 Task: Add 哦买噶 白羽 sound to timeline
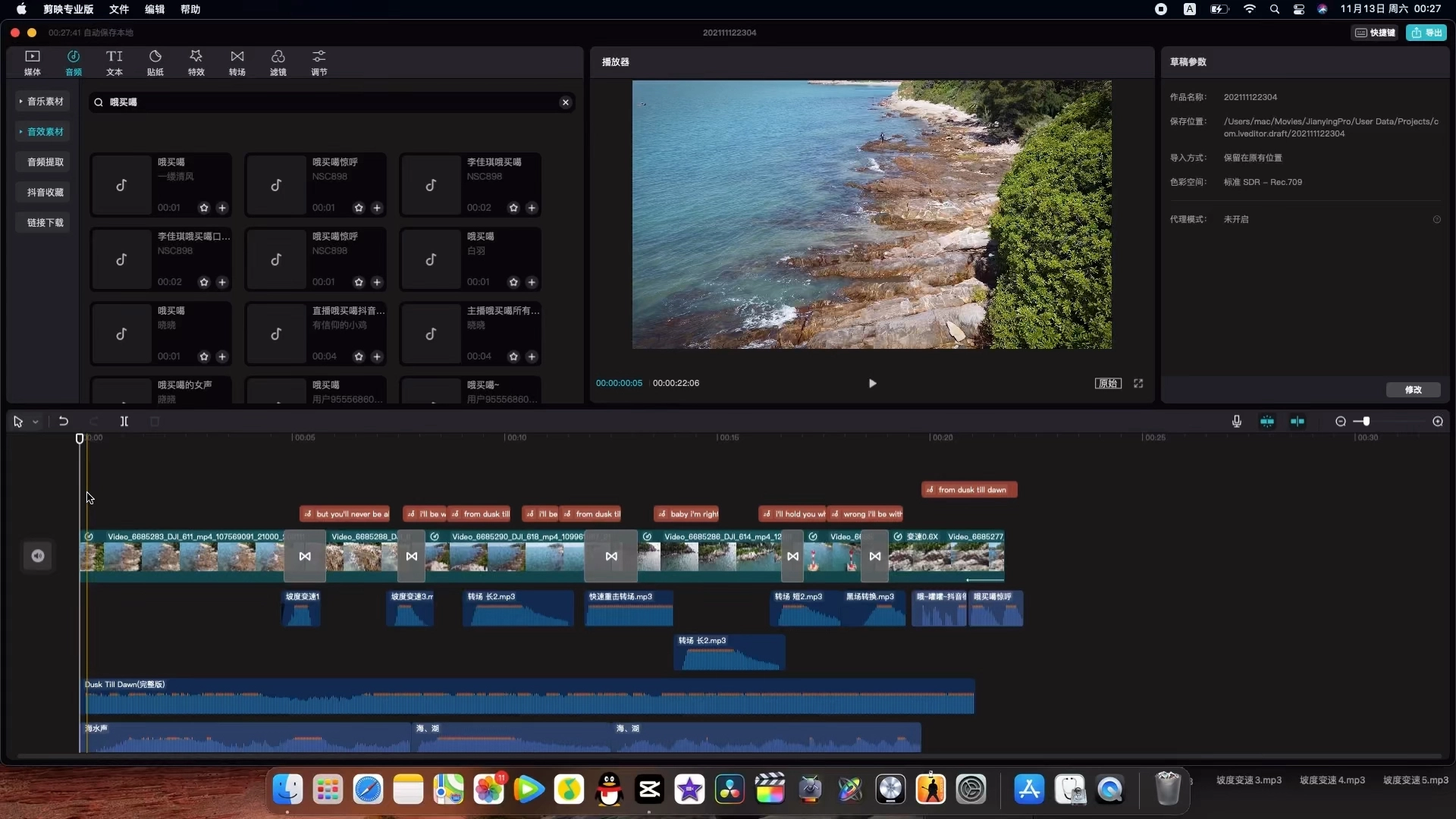(532, 282)
